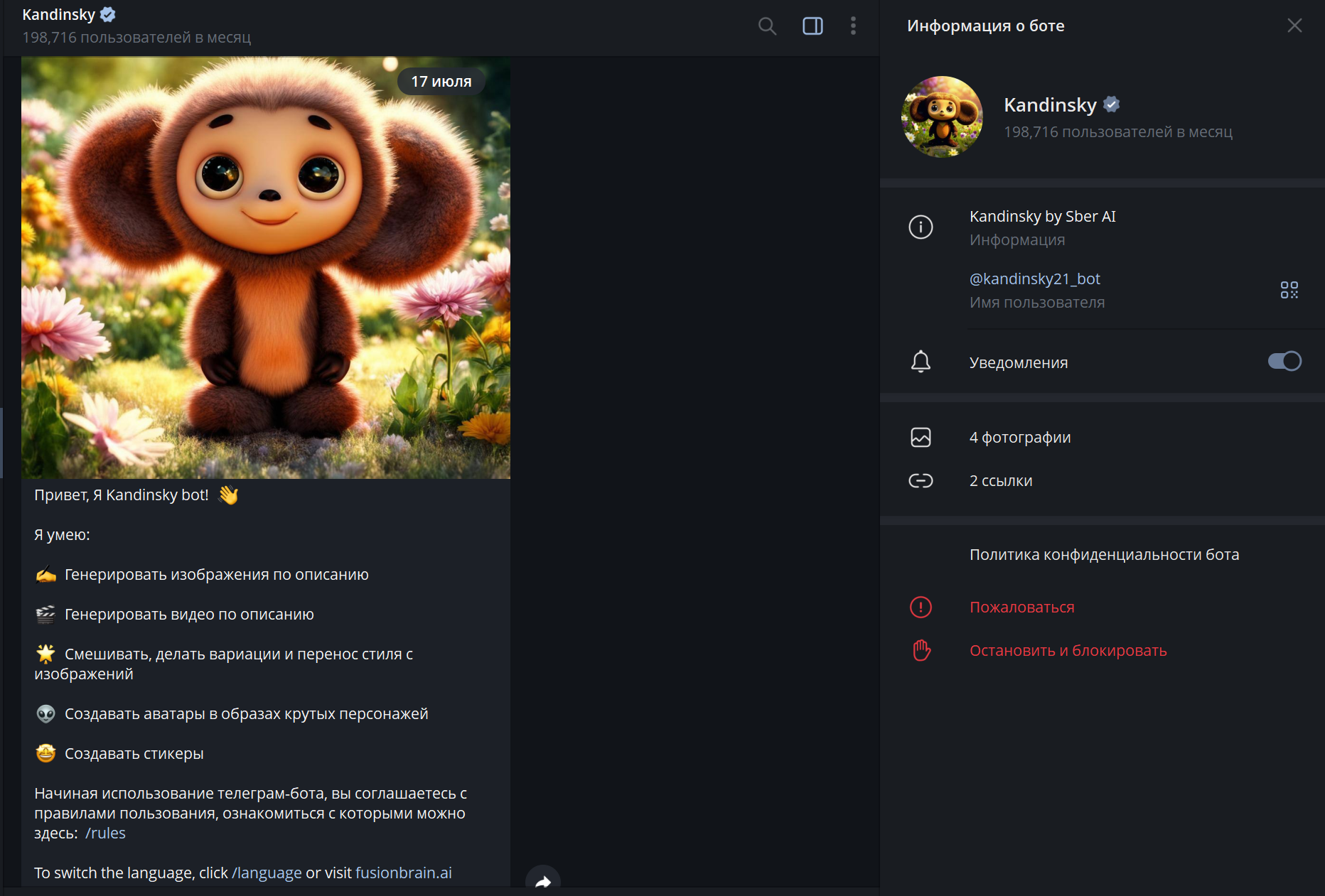Toggle the Уведомления switch
The width and height of the screenshot is (1325, 896).
pos(1284,361)
